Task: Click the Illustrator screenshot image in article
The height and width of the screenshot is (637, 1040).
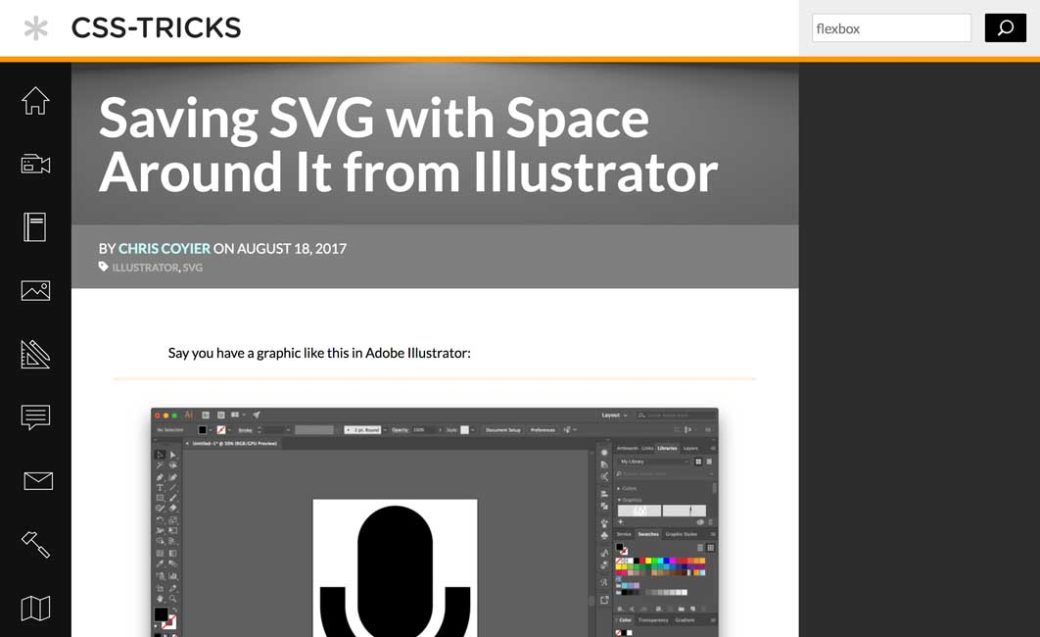Action: [x=434, y=520]
